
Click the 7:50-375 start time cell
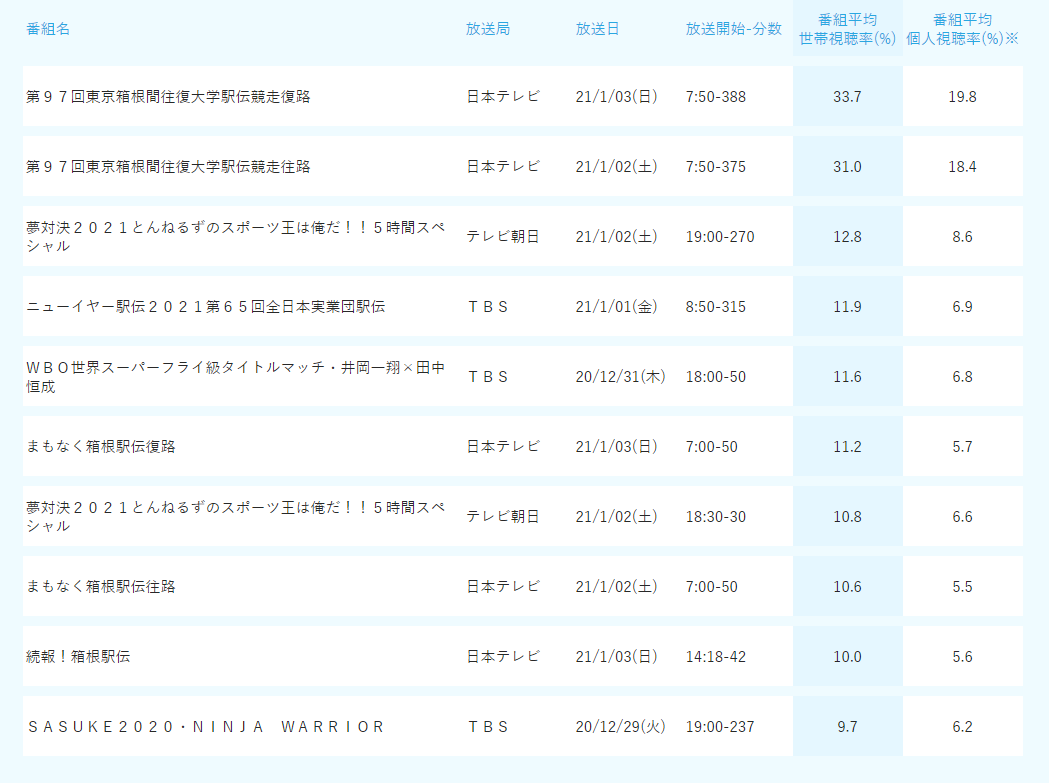point(715,167)
